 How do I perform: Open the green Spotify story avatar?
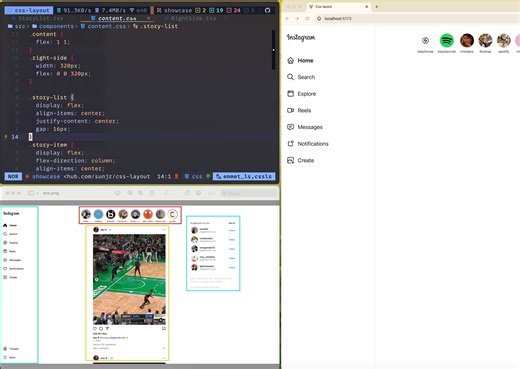click(x=447, y=41)
